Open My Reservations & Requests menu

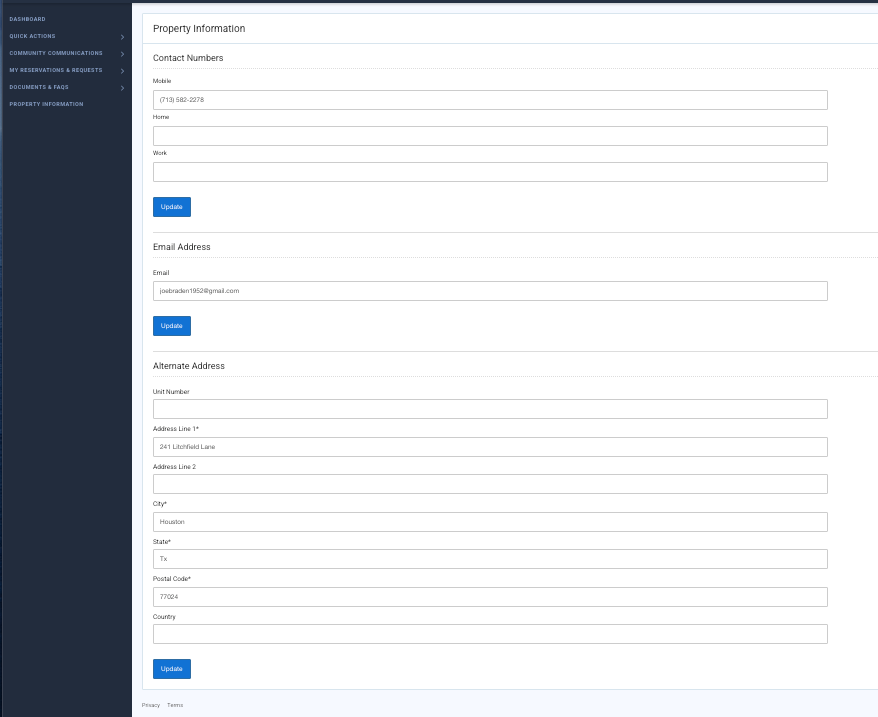[56, 70]
